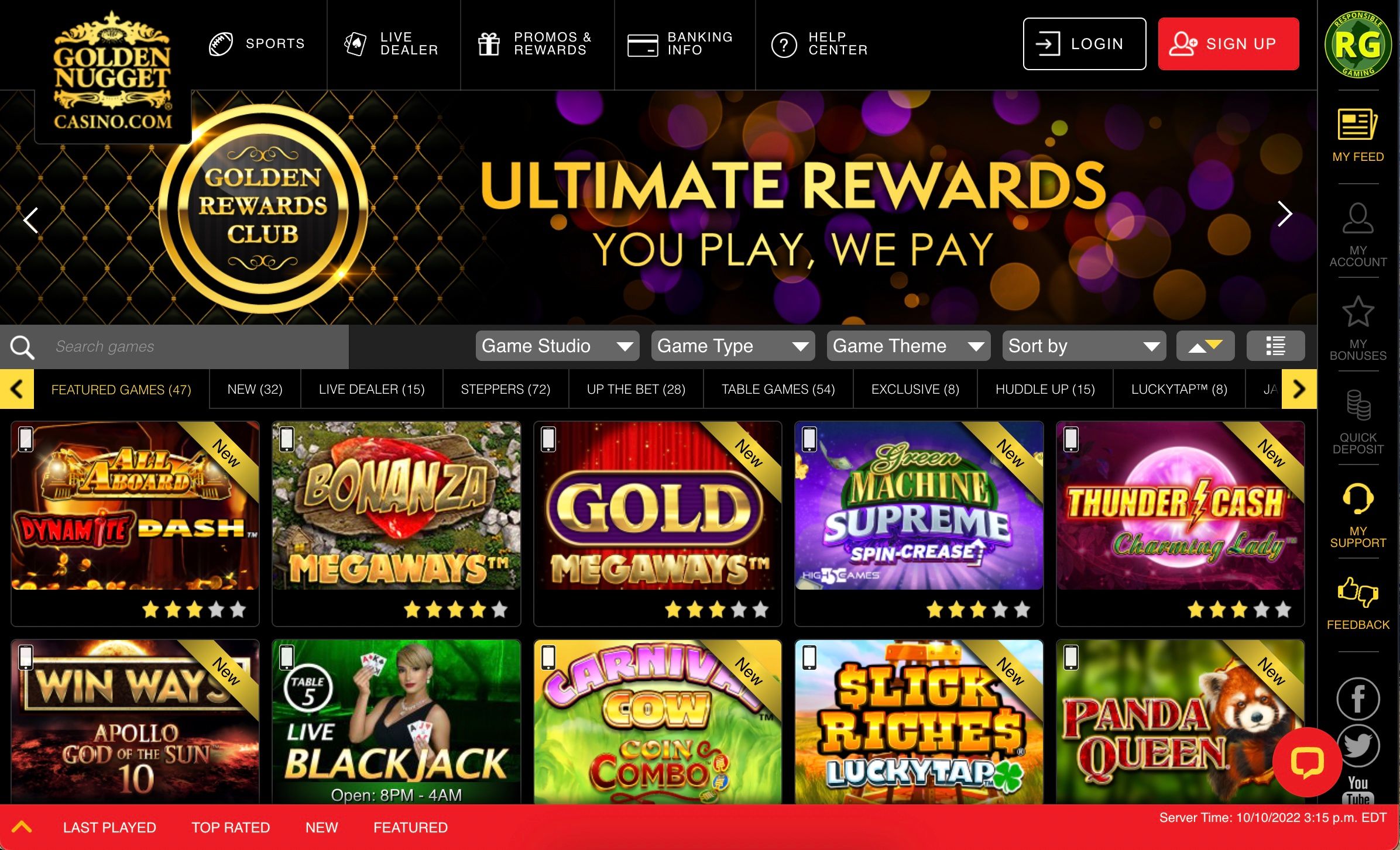Open the Responsible Gaming RG badge

1358,44
